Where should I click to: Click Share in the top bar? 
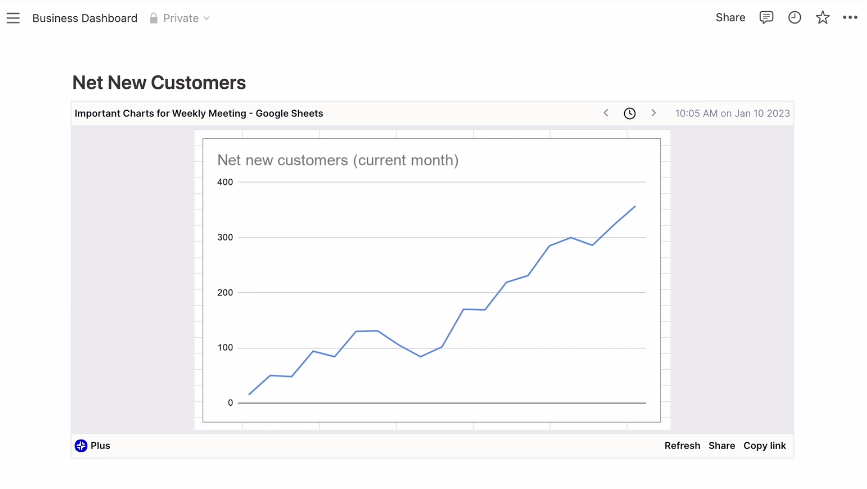(730, 18)
